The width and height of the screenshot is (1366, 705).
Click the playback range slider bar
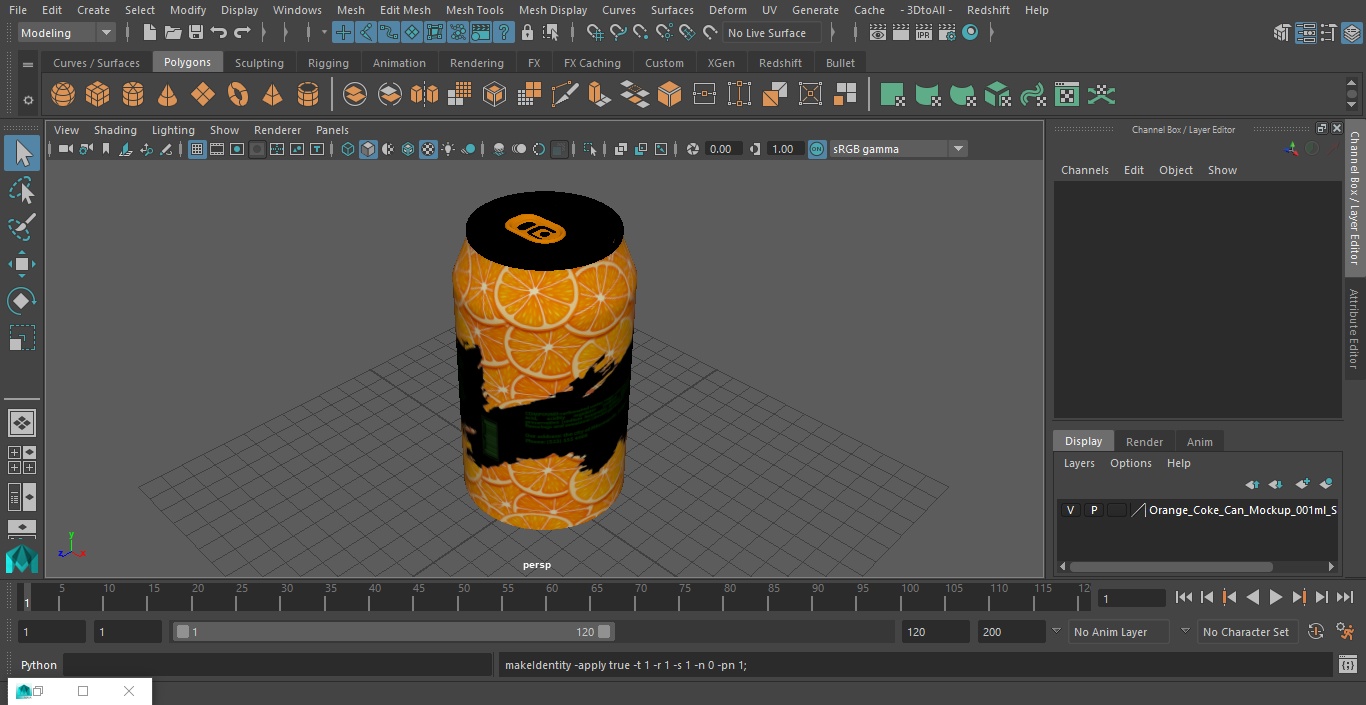tap(394, 631)
